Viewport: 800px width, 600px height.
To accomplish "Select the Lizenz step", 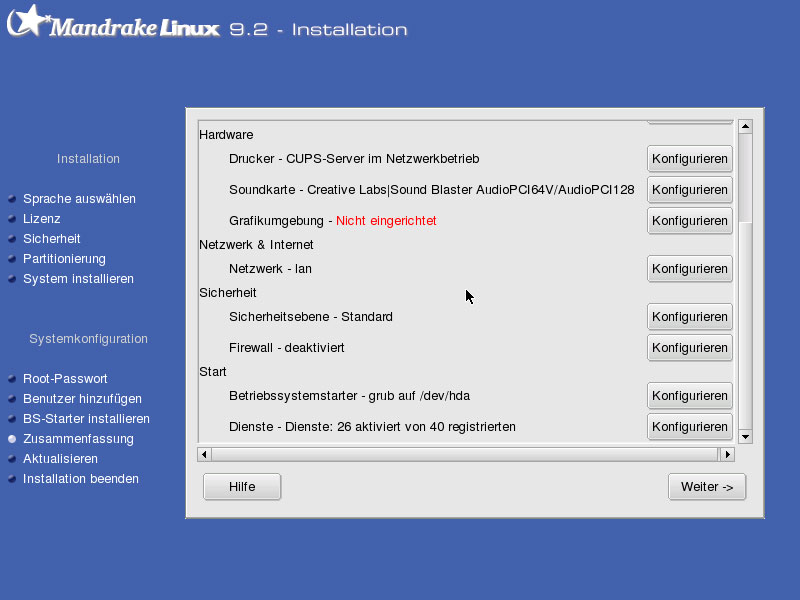I will (41, 219).
